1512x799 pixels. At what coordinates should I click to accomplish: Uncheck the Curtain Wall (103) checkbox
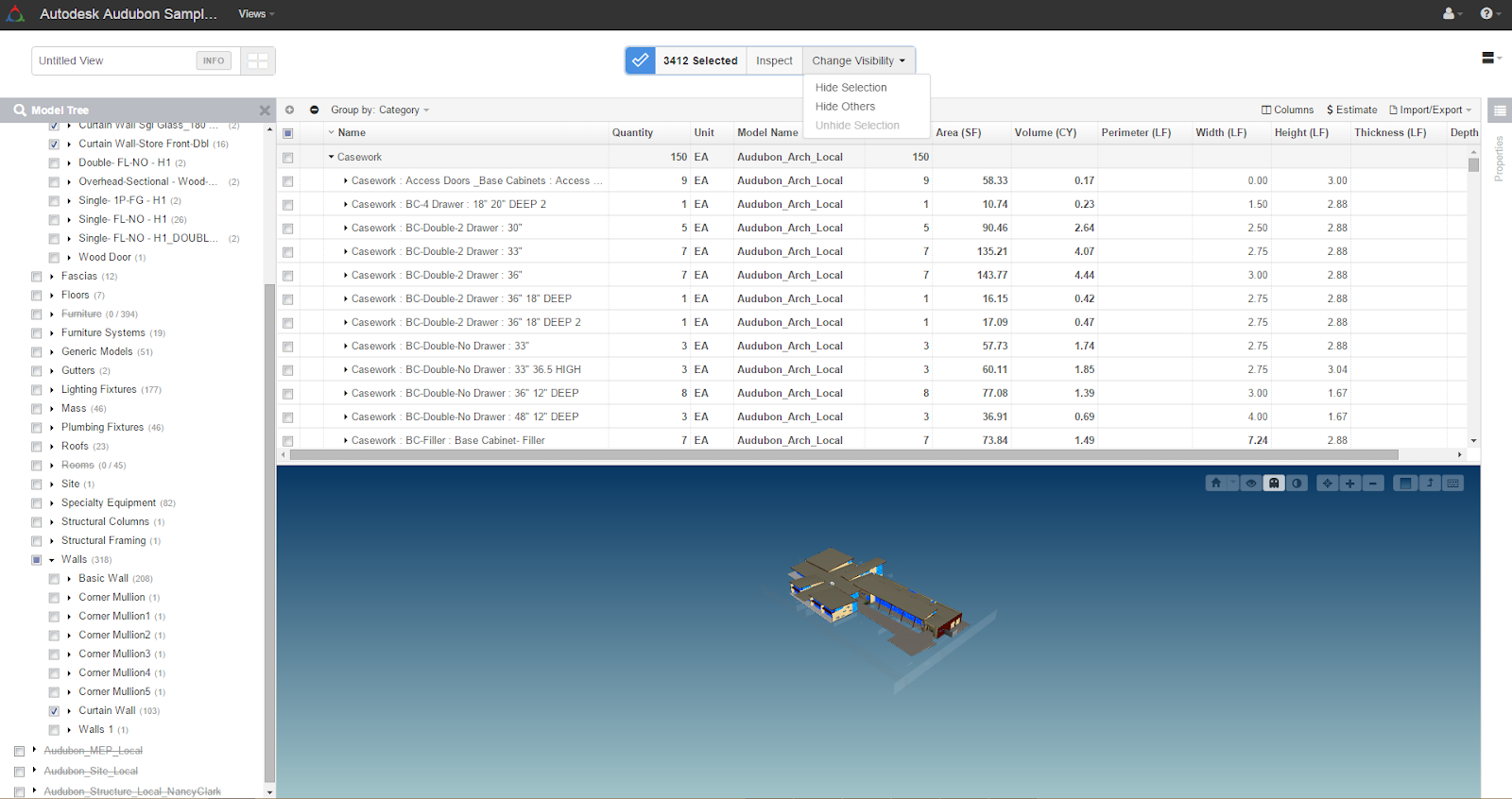tap(54, 711)
